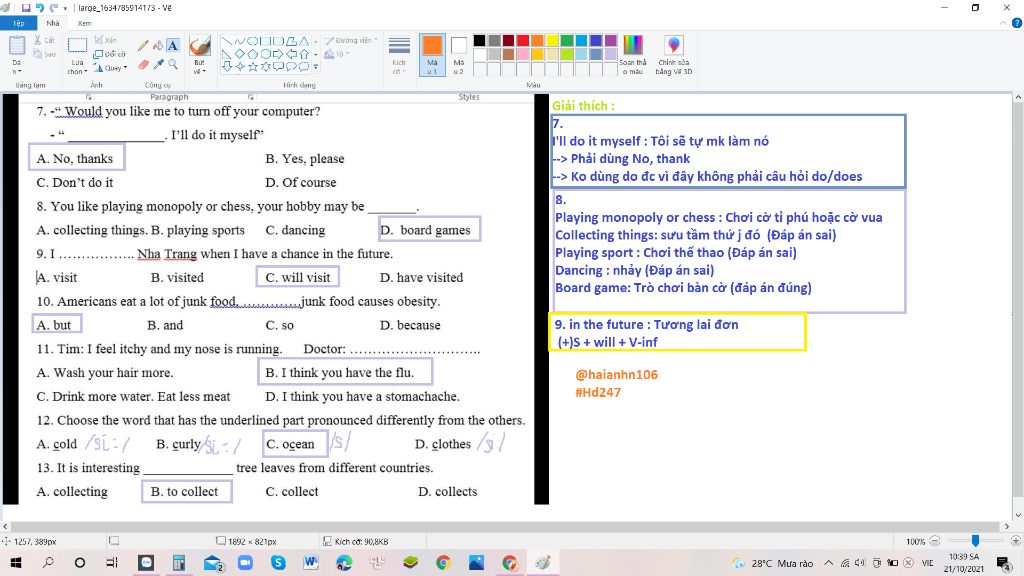The image size is (1024, 576).
Task: Open the Edit colors (Soạn thảo màu) dialog
Action: [632, 55]
